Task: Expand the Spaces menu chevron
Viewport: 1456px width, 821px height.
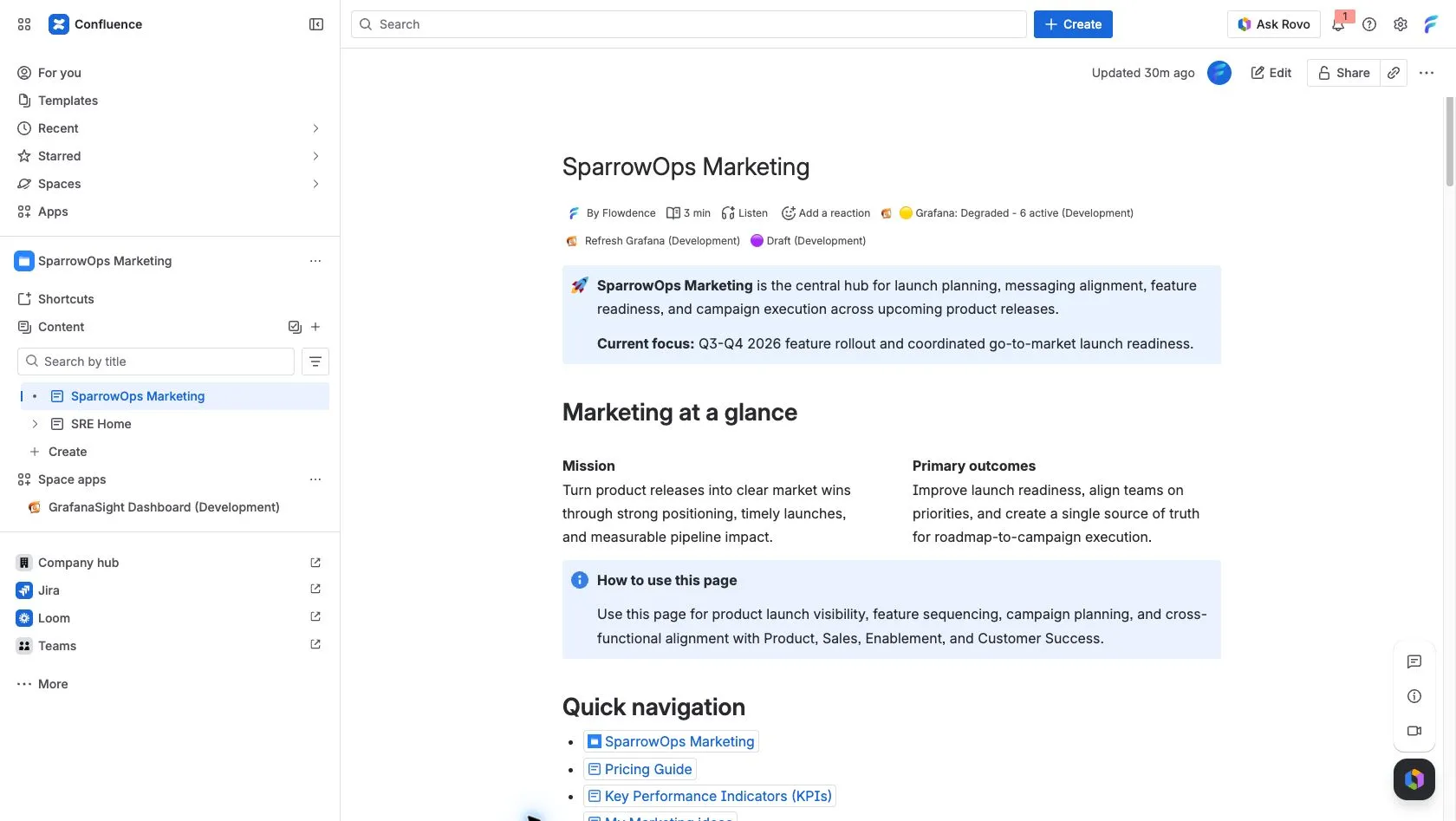Action: coord(315,184)
